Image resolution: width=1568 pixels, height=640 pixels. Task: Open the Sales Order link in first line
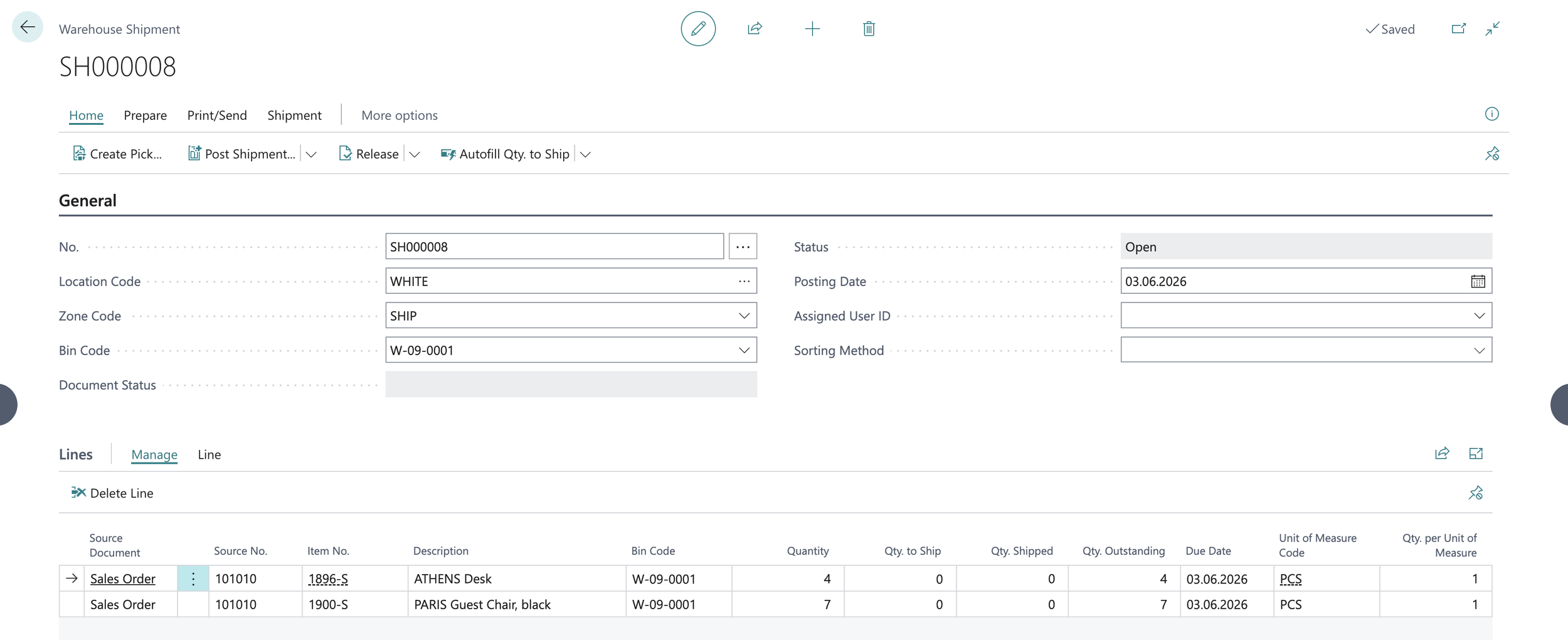click(x=123, y=579)
